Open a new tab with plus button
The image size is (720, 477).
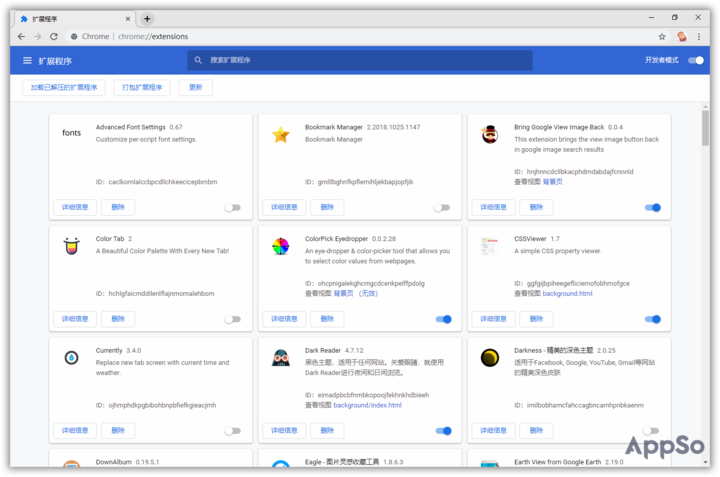147,19
